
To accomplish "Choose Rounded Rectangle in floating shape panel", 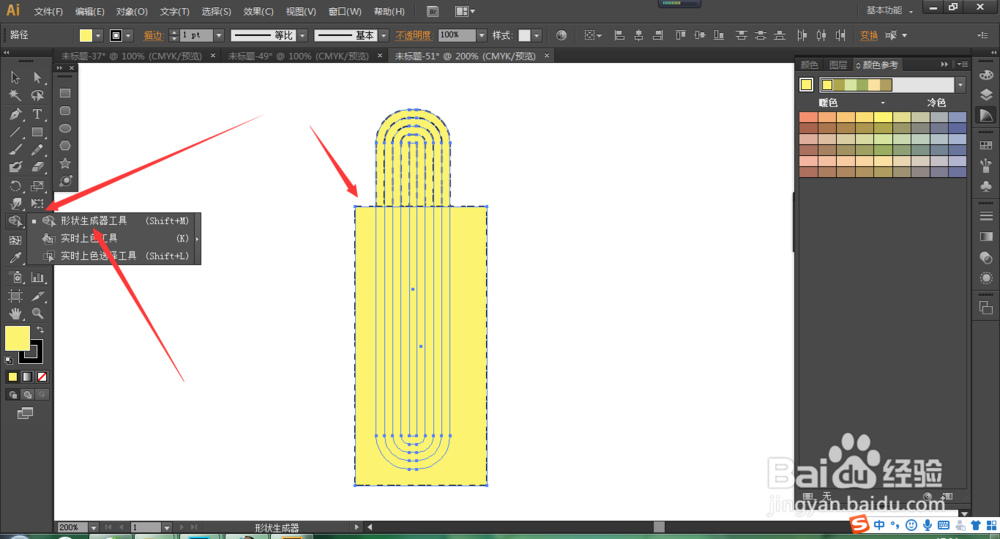I will [65, 111].
